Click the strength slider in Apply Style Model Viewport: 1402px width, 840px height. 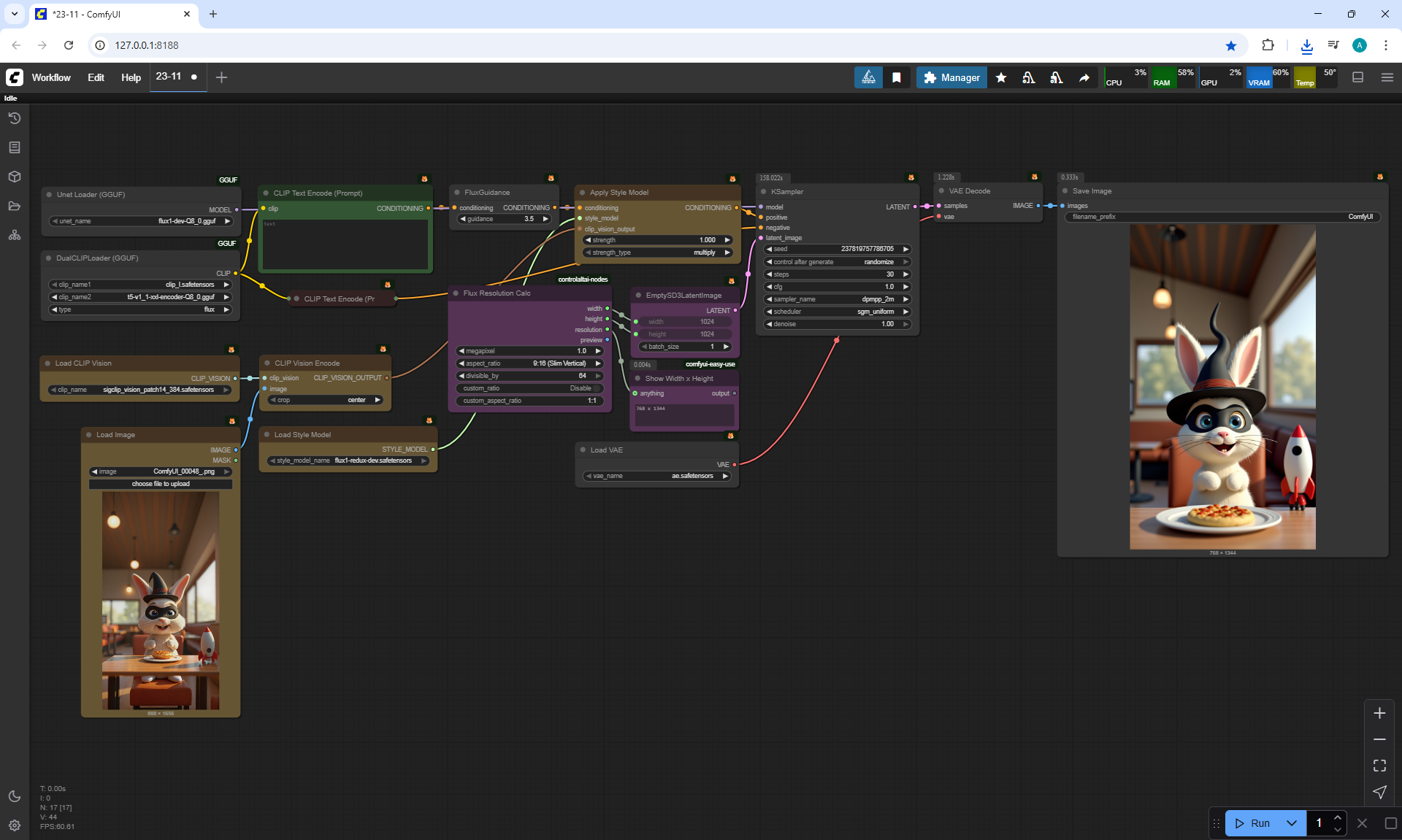point(657,240)
